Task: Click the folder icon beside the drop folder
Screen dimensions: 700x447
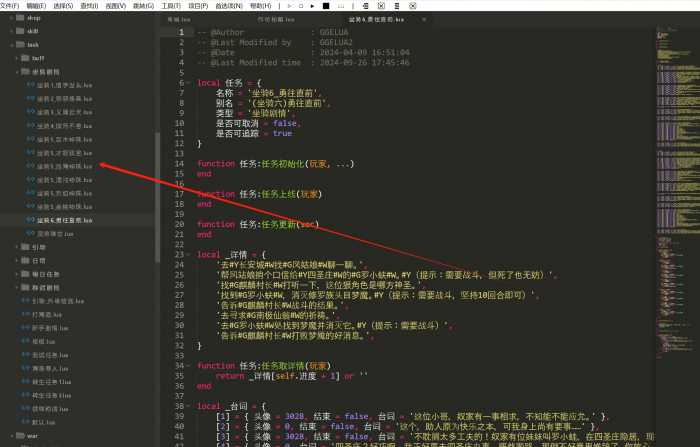Action: click(20, 18)
